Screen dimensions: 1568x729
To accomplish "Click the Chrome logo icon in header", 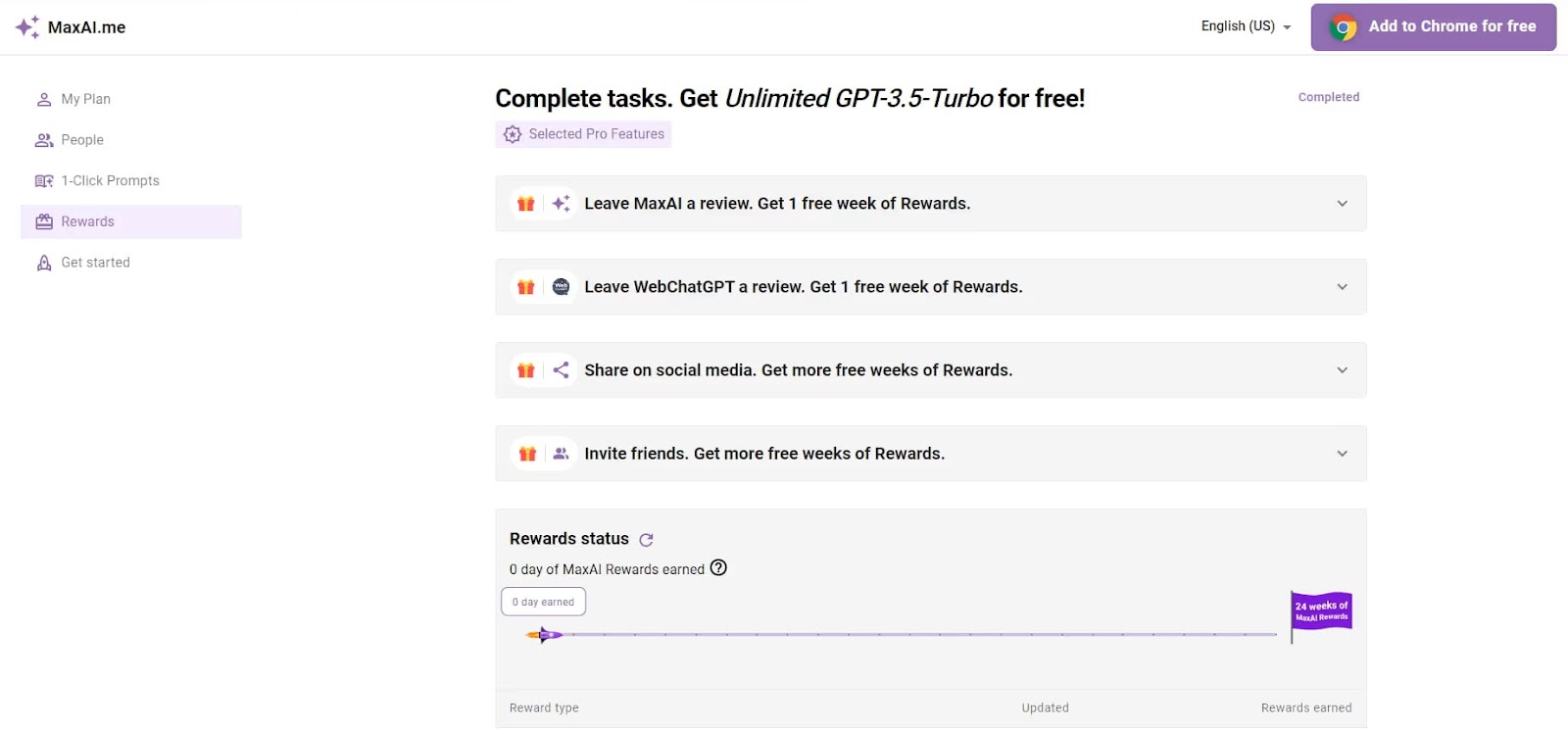I will [1343, 27].
